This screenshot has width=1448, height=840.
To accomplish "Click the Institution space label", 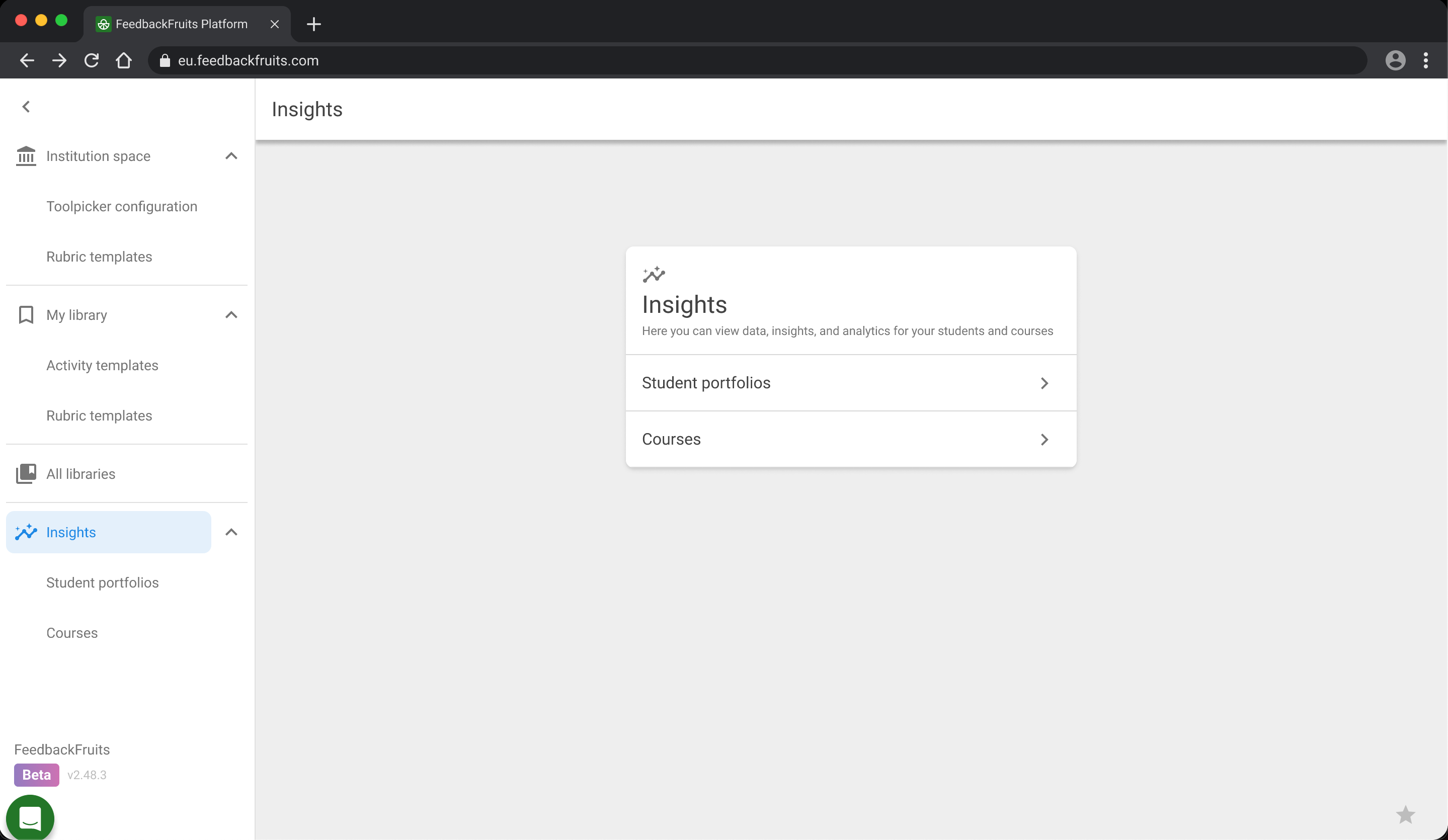I will pos(98,156).
